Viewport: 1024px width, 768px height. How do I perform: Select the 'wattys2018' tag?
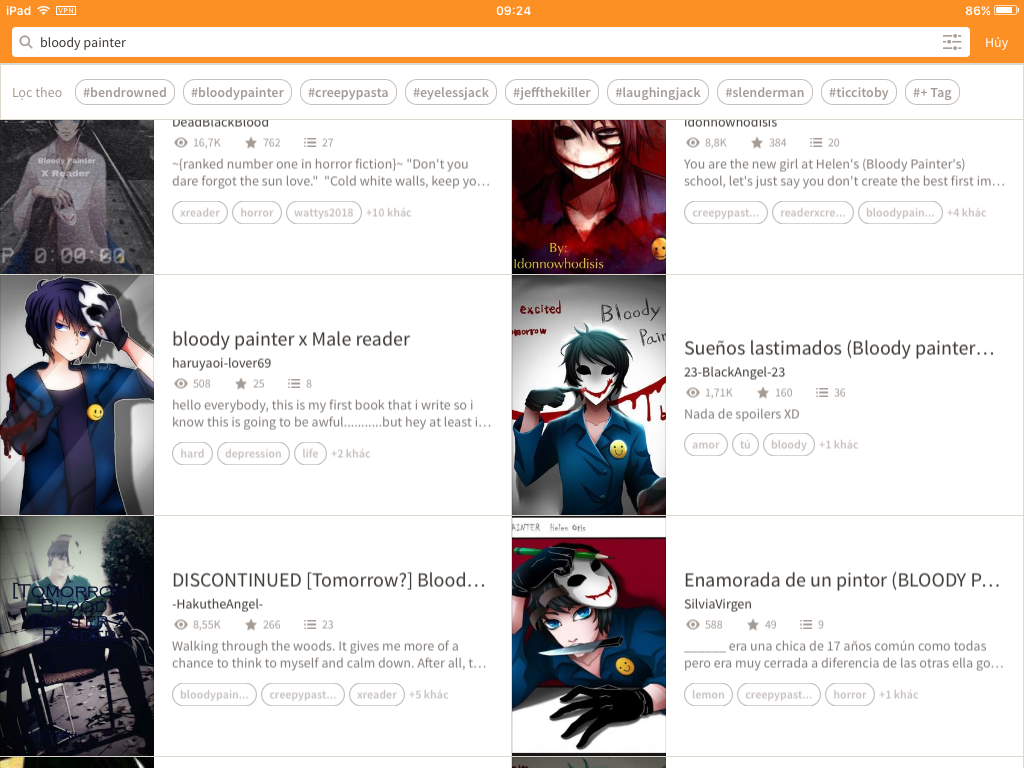tap(324, 212)
